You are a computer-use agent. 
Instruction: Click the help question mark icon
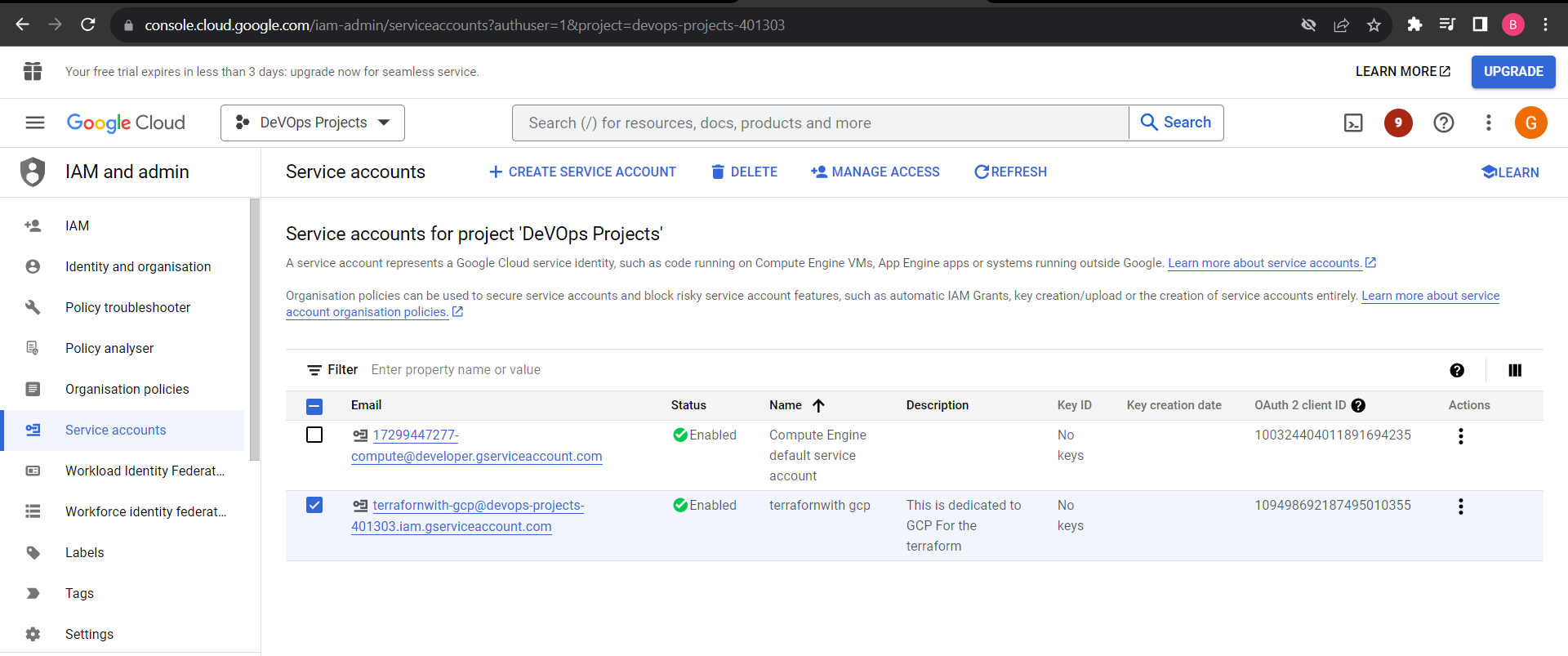click(x=1443, y=123)
